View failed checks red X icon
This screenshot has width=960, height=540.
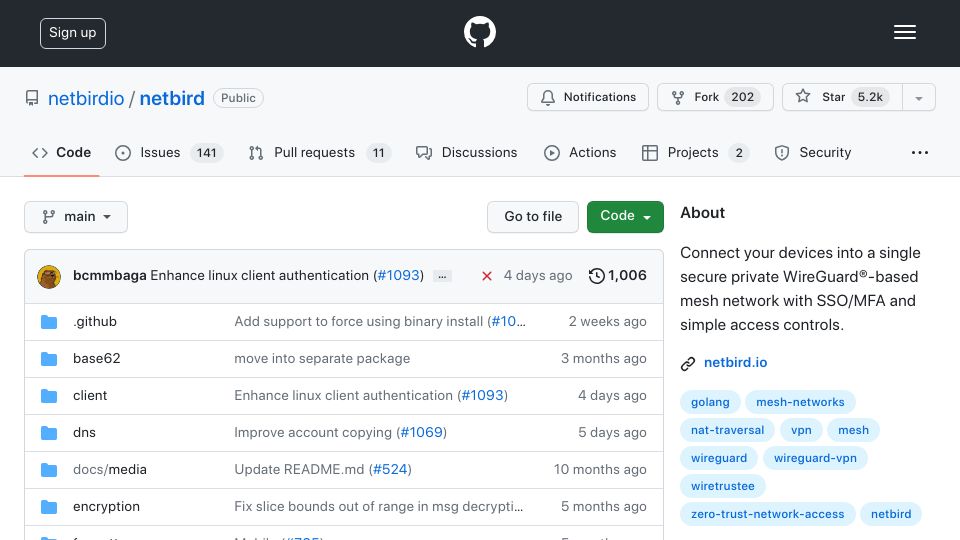pos(487,276)
